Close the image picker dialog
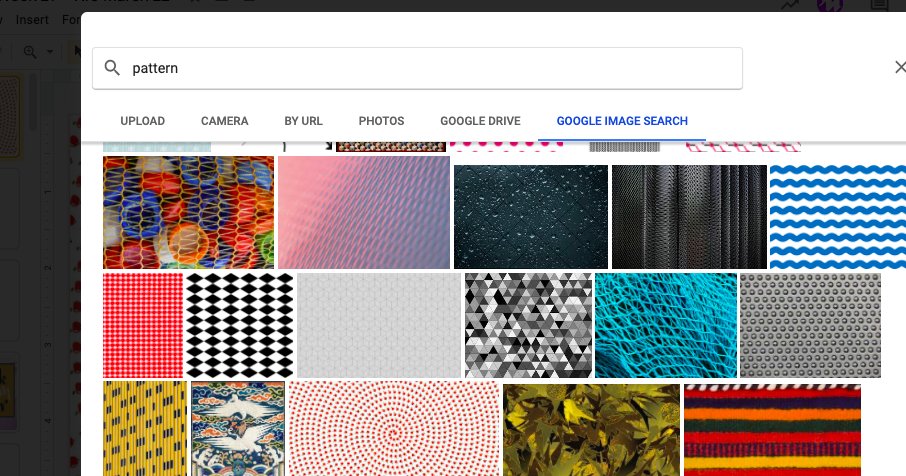Screen dimensions: 906x476 point(900,67)
